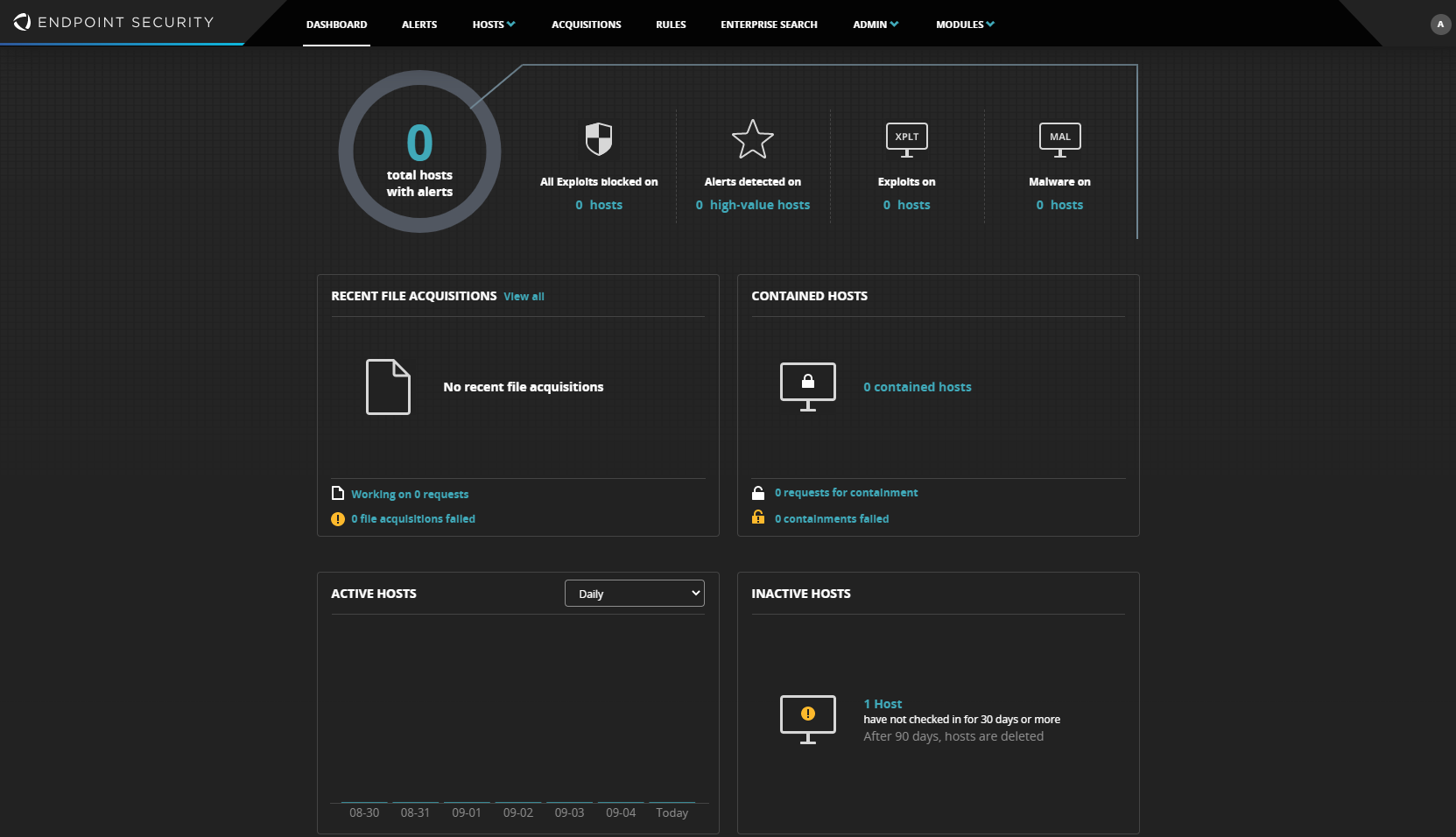Click the blank document file acquisitions icon
The height and width of the screenshot is (837, 1456).
pos(388,386)
